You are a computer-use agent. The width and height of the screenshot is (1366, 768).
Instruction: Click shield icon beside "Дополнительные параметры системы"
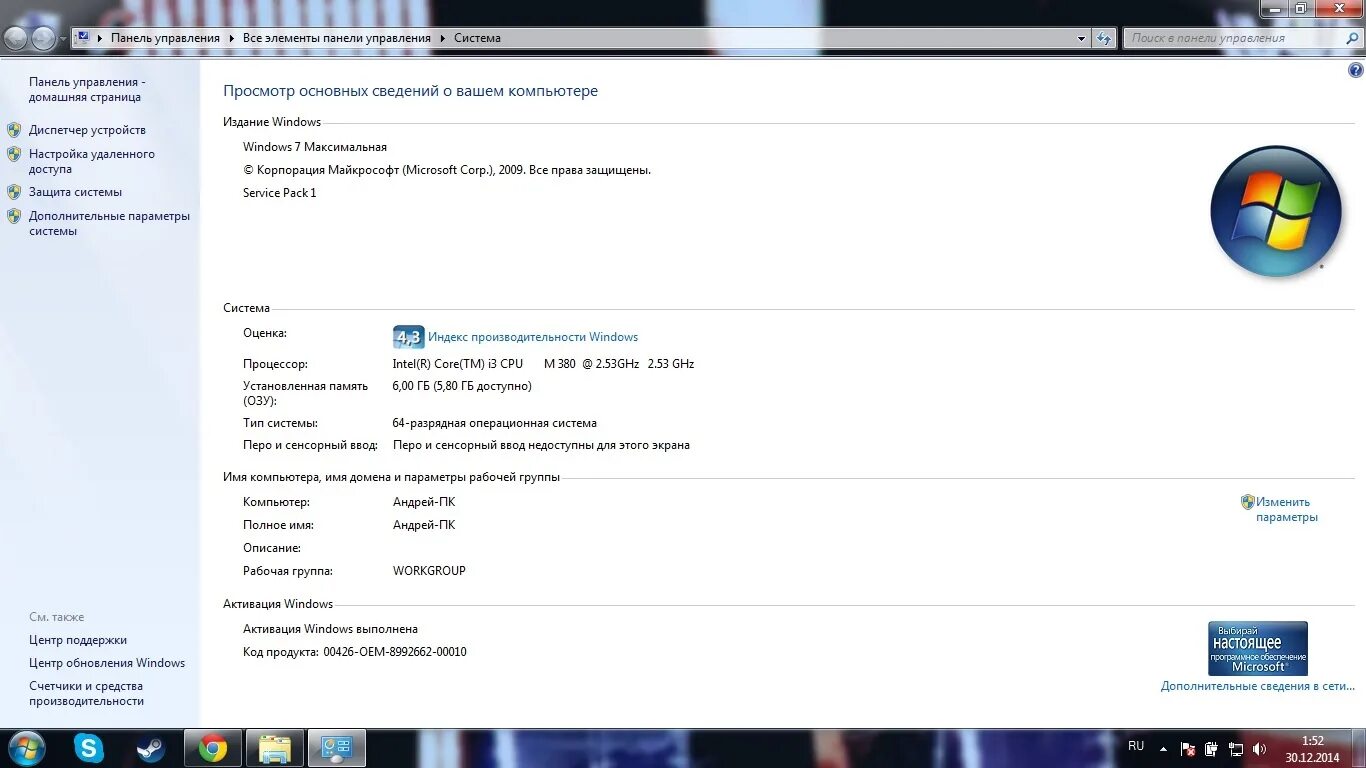click(x=14, y=216)
